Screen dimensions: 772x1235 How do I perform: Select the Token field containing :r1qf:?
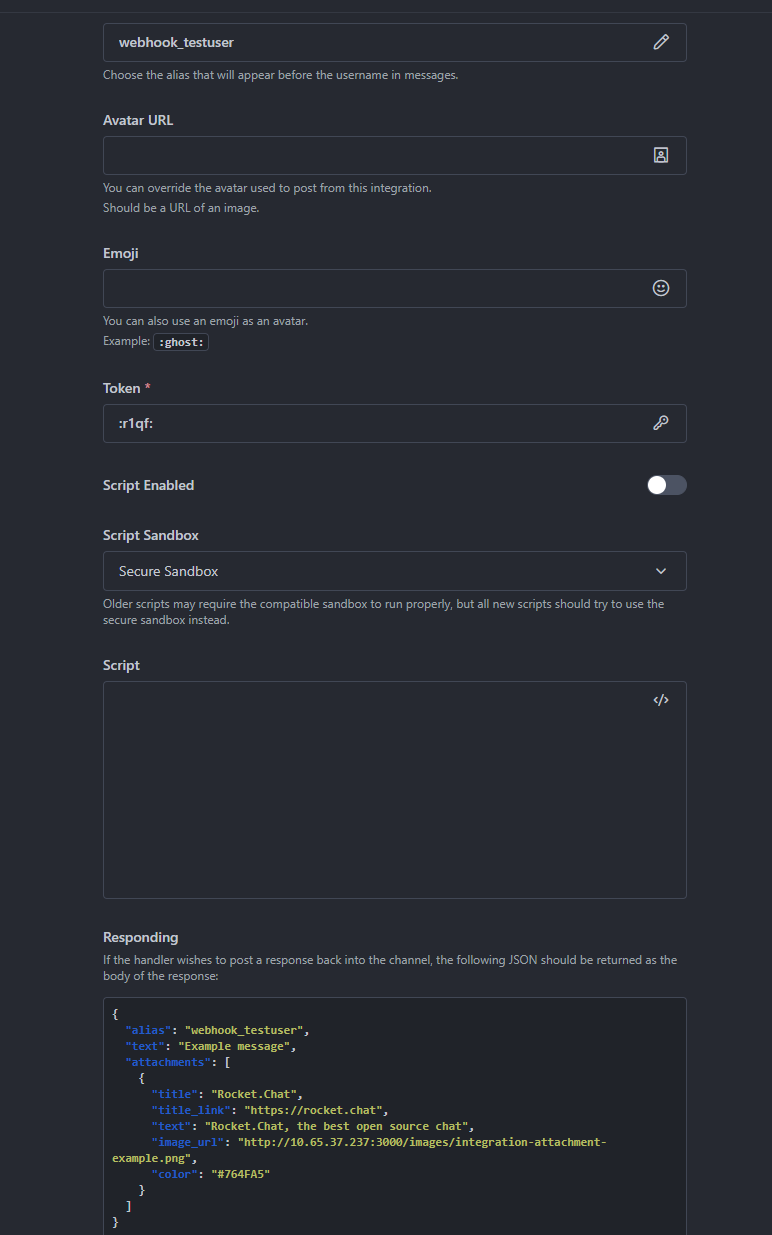(x=370, y=423)
